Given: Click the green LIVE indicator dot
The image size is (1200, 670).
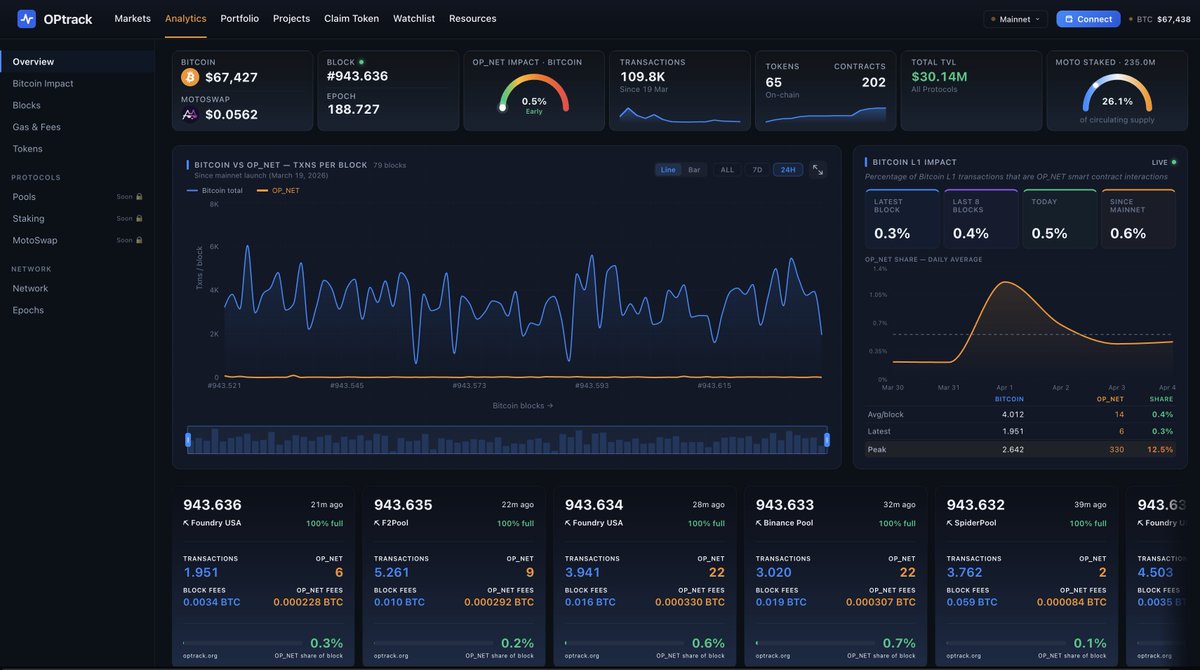Looking at the screenshot, I should pyautogui.click(x=1174, y=162).
